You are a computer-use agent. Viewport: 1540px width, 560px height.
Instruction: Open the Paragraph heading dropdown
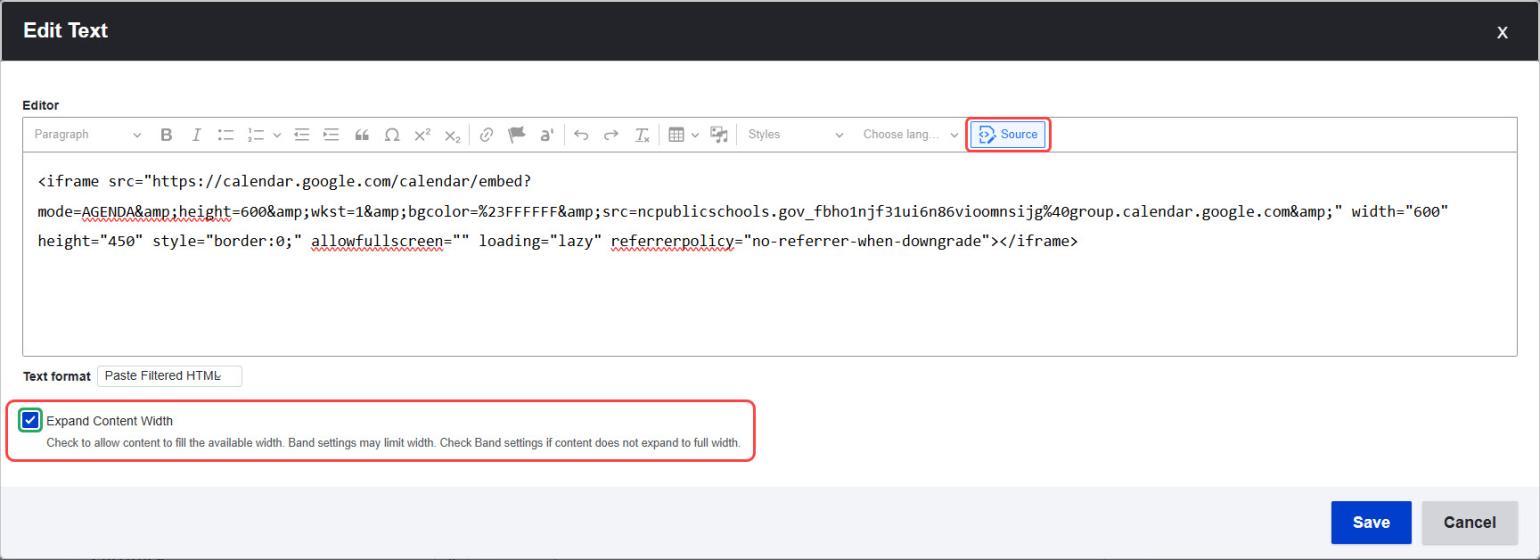(x=88, y=135)
